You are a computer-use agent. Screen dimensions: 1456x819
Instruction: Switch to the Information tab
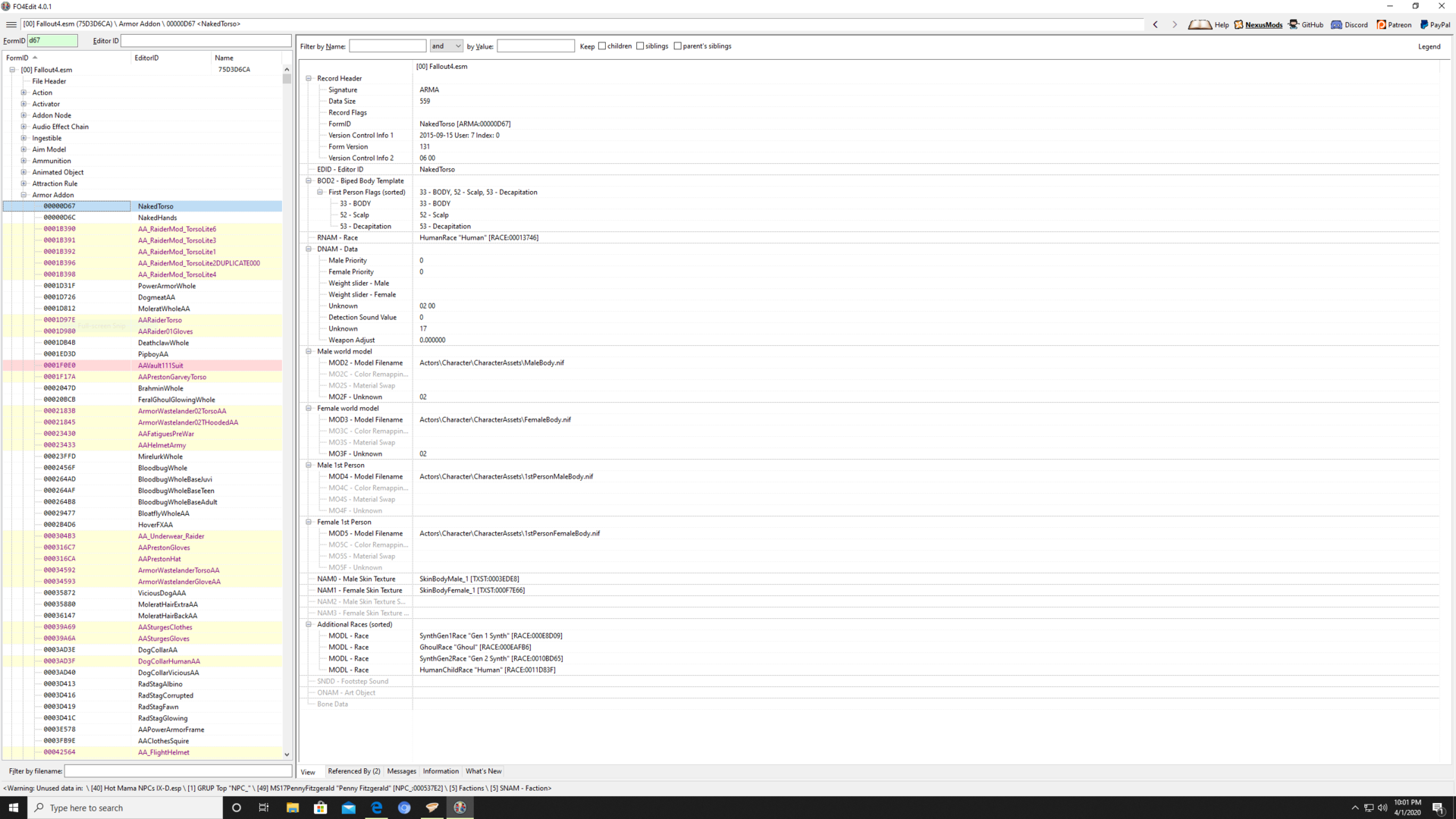[x=441, y=771]
